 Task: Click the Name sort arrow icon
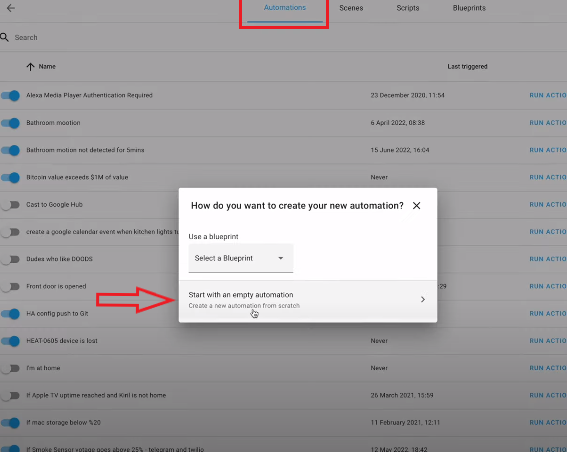coord(30,67)
